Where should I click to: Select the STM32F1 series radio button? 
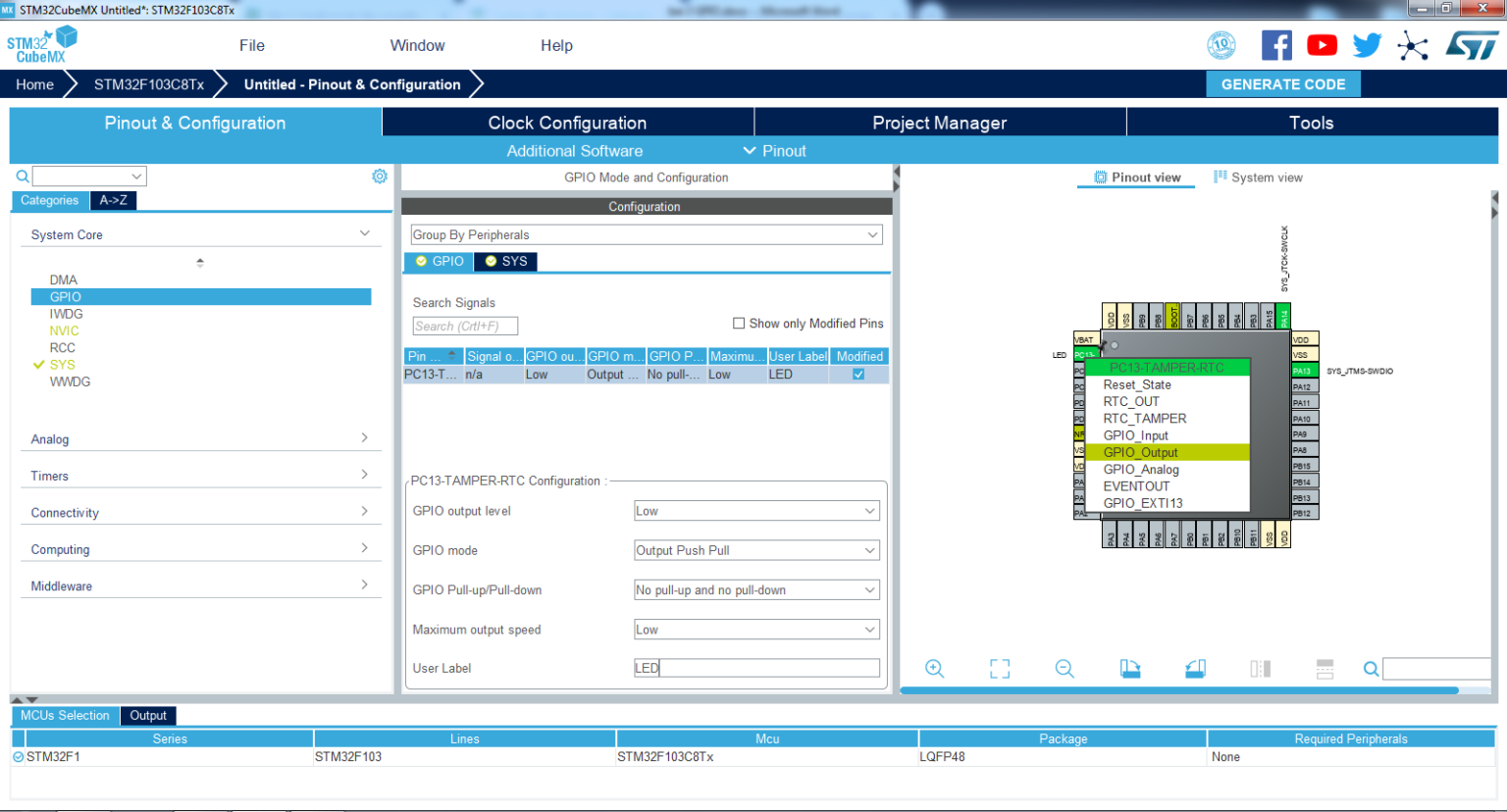(x=19, y=757)
